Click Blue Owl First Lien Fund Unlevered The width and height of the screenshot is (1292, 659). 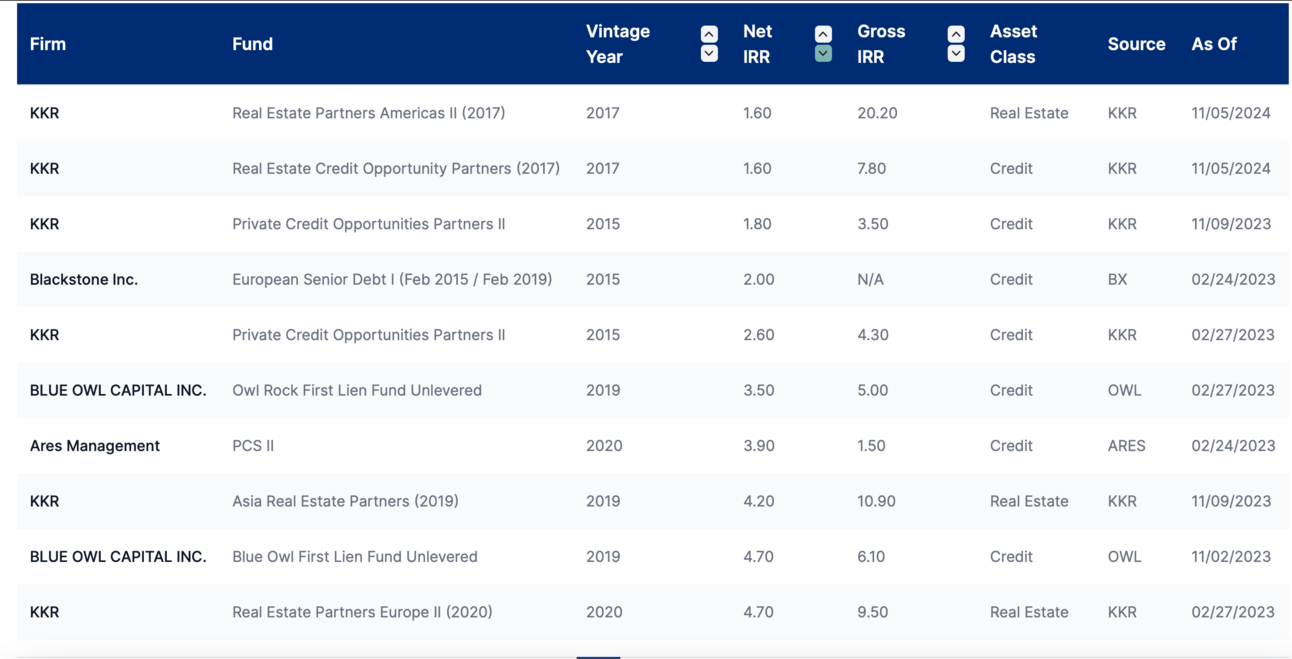355,557
